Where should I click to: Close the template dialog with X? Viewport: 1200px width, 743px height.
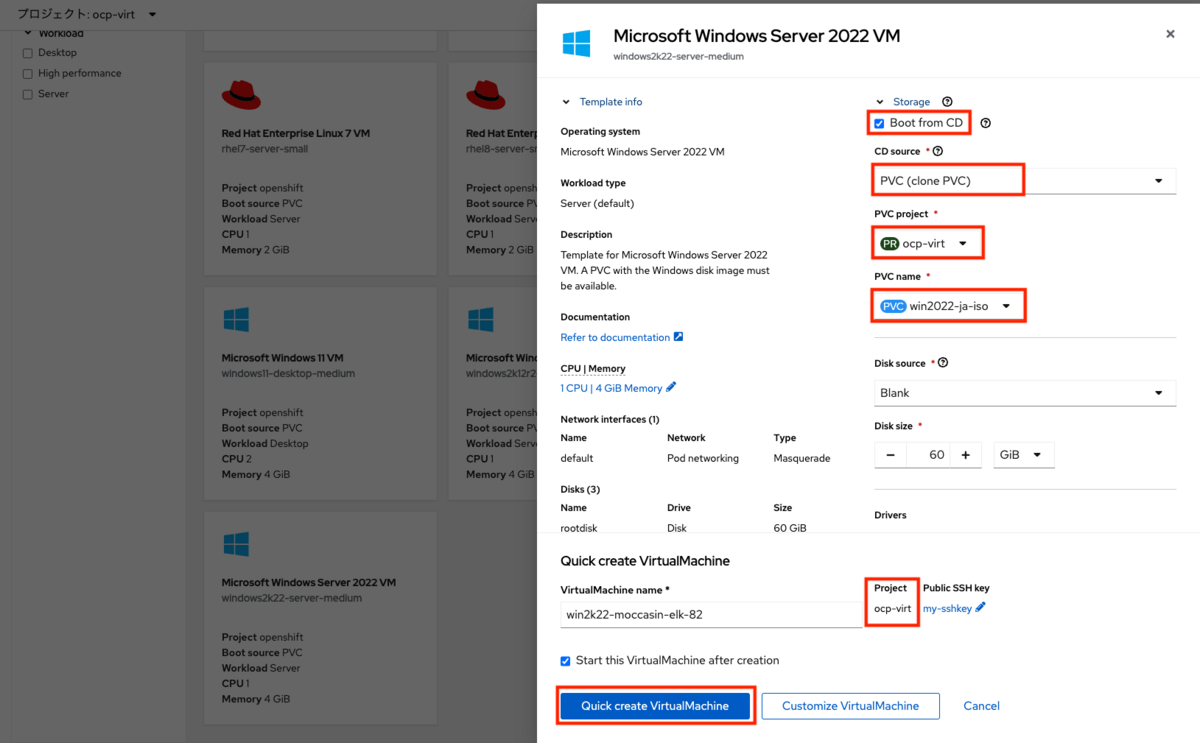(1170, 34)
